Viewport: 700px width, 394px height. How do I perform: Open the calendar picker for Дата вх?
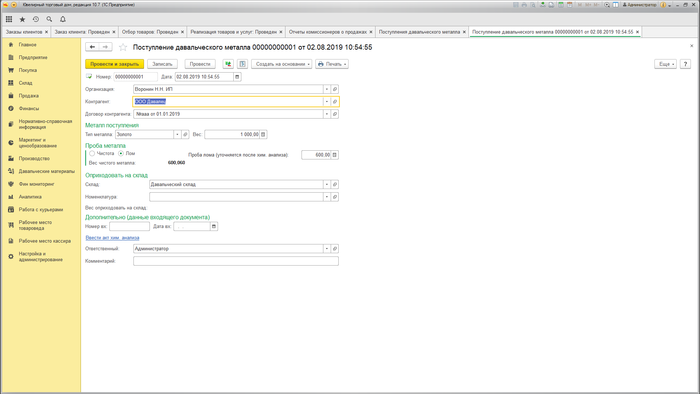click(214, 226)
